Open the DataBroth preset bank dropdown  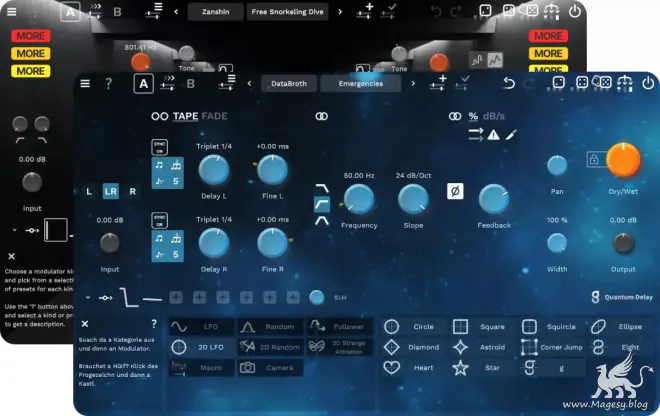click(289, 83)
